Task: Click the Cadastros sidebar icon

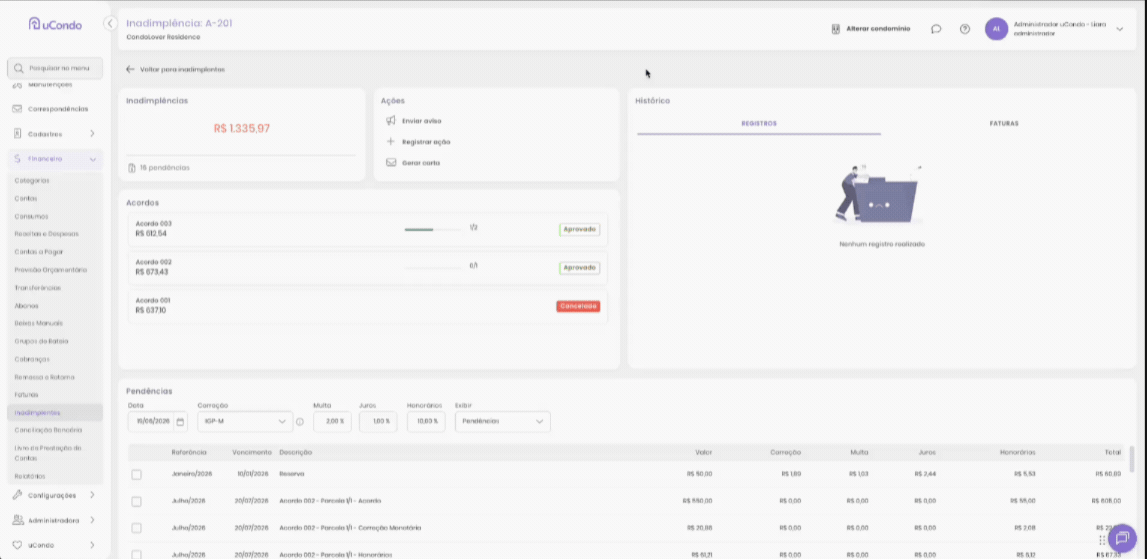Action: (x=18, y=134)
